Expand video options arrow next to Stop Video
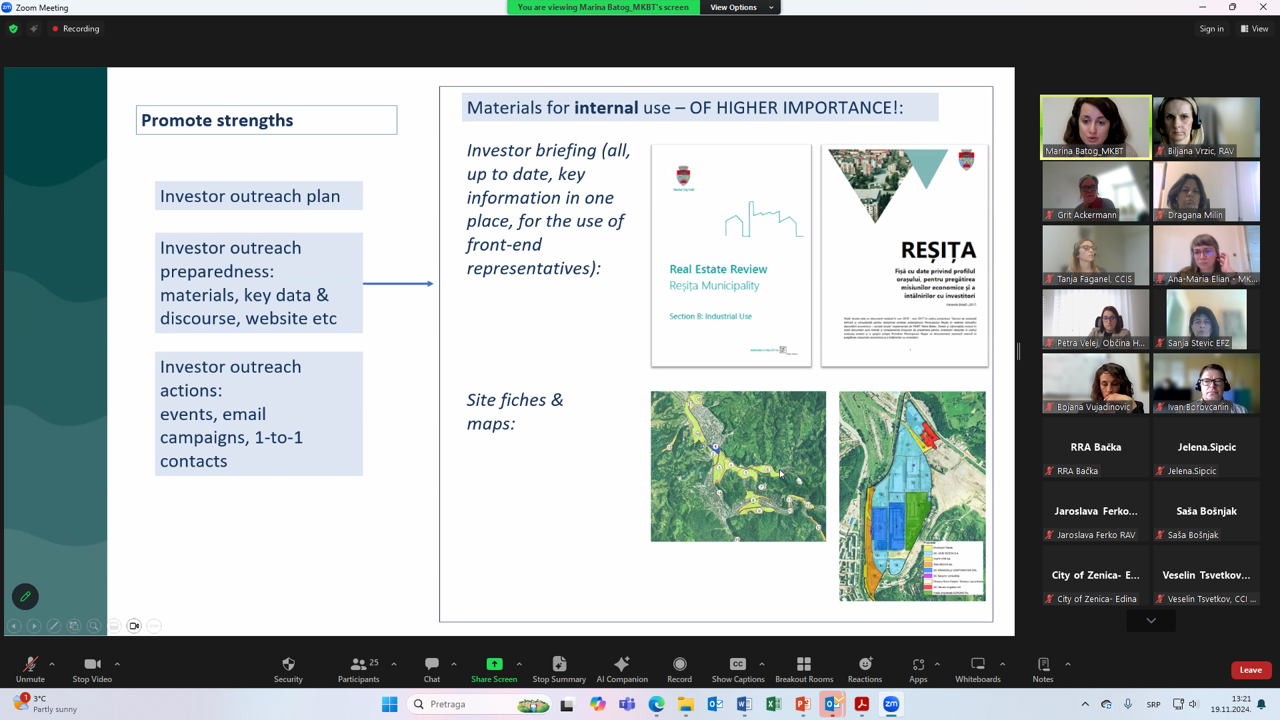This screenshot has height=720, width=1280. coord(117,664)
